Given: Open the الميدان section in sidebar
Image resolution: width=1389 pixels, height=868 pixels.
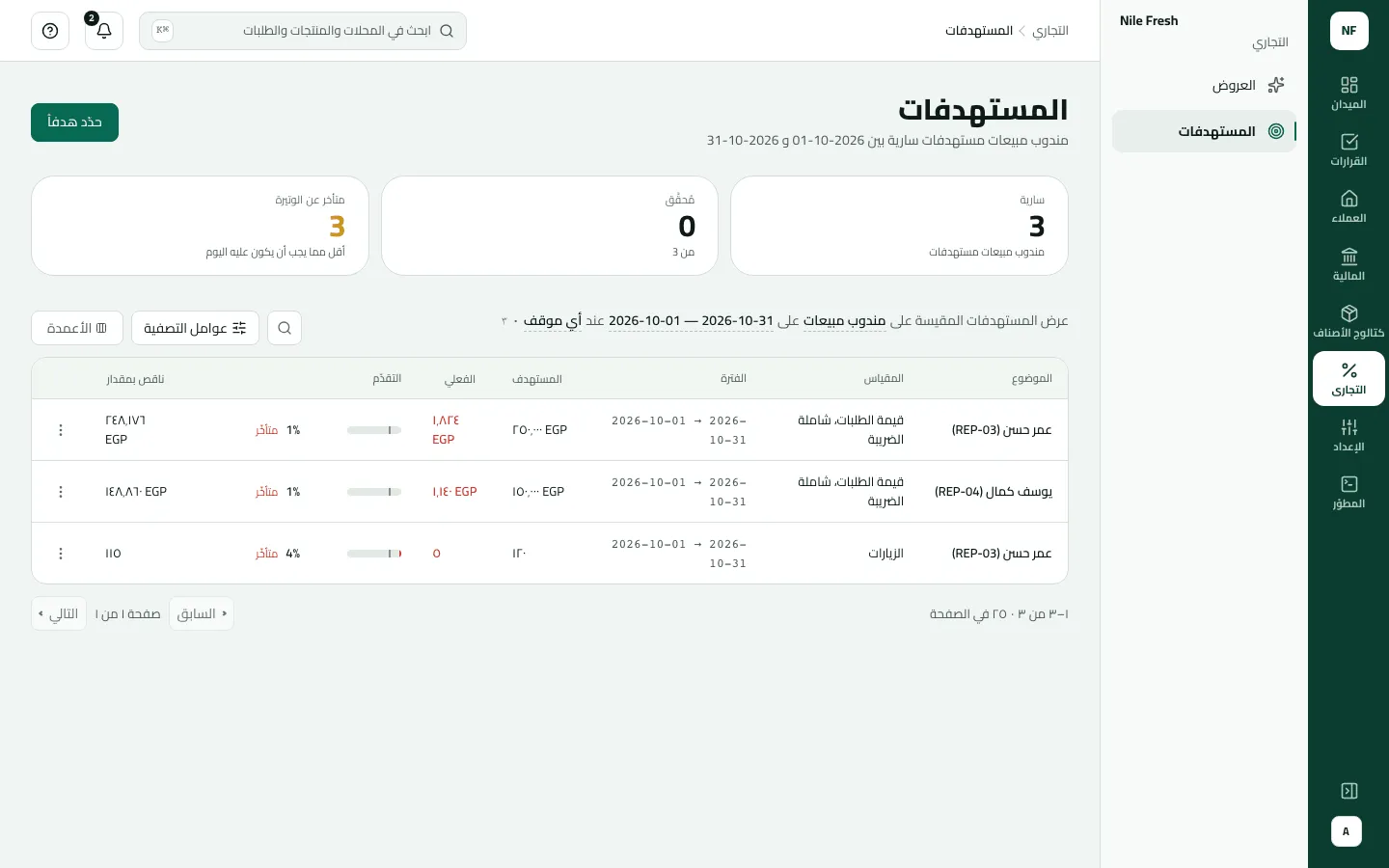Looking at the screenshot, I should point(1348,94).
